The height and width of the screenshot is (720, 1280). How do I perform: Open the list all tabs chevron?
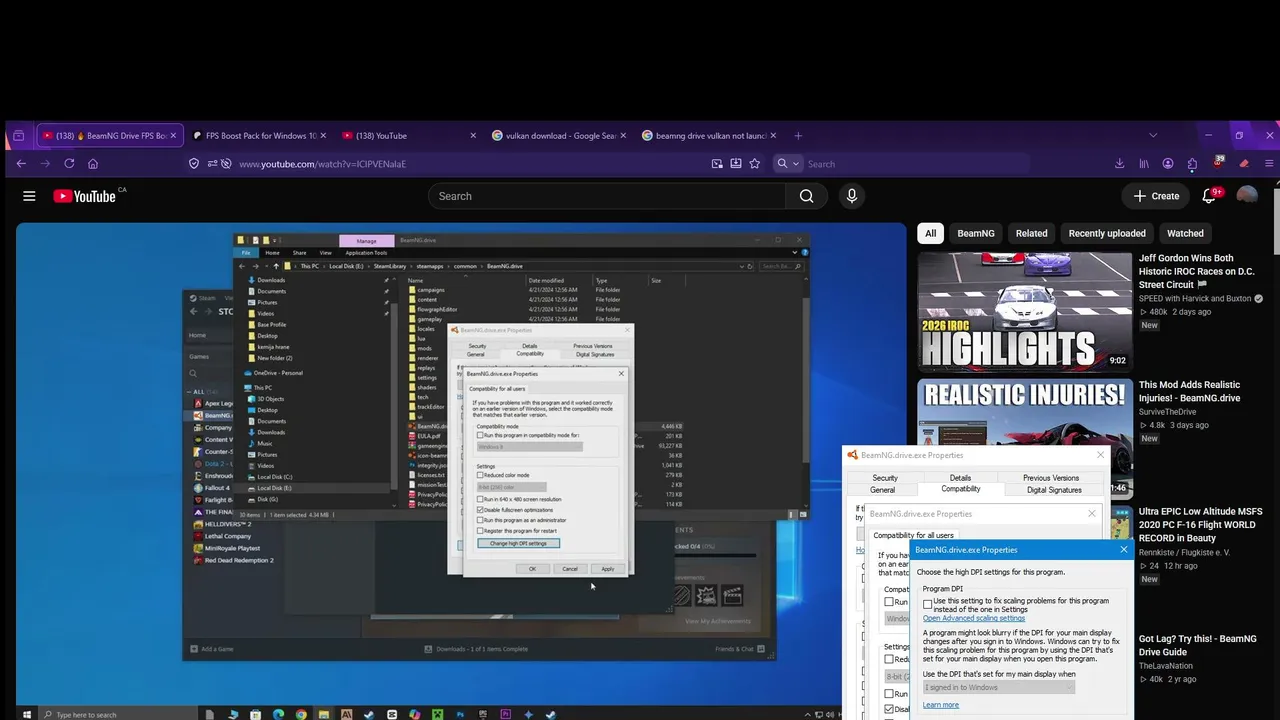pyautogui.click(x=1153, y=136)
